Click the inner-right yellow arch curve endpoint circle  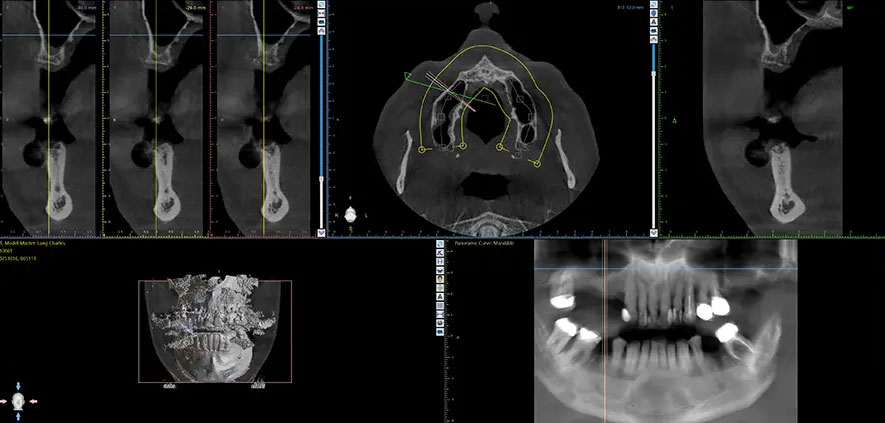499,147
